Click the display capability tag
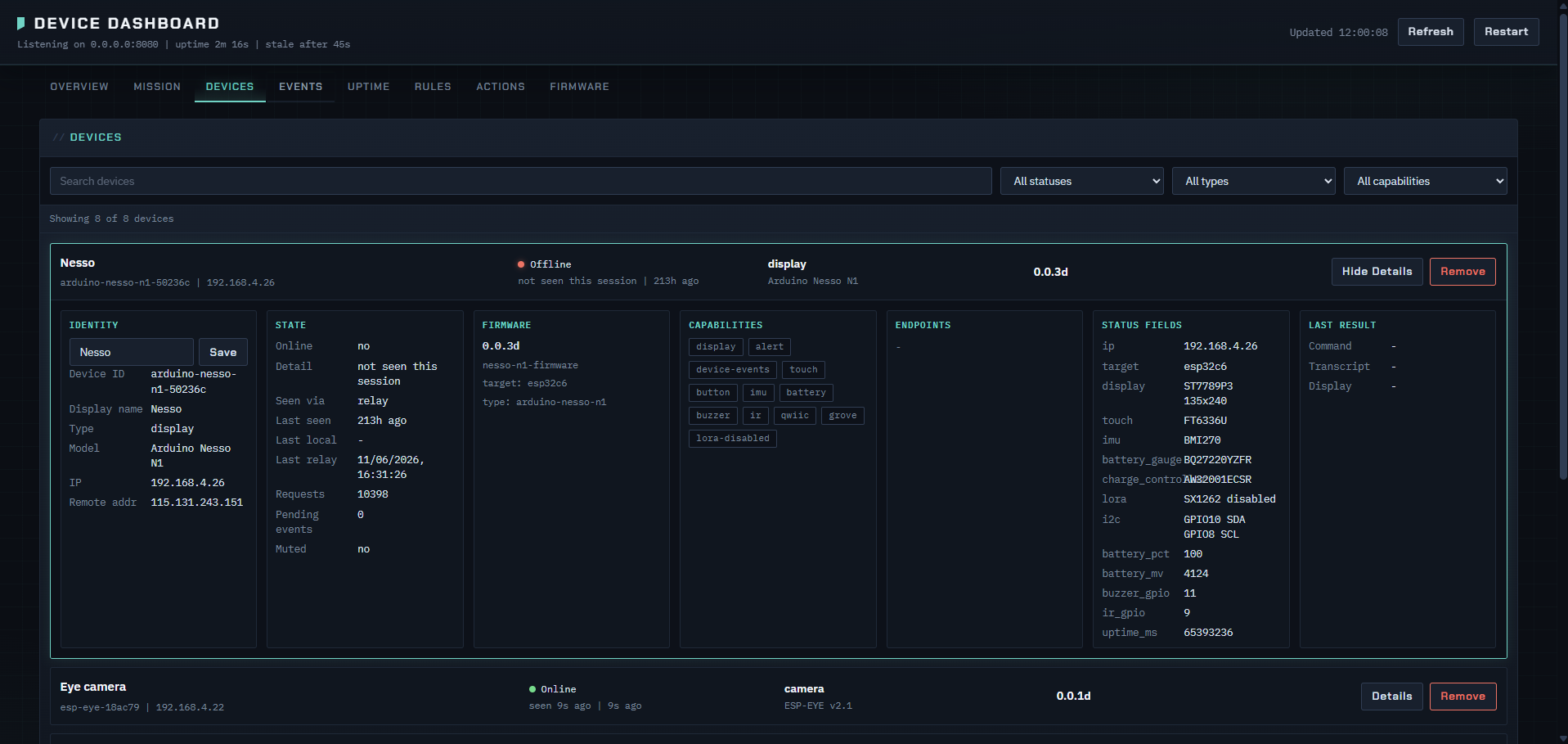Image resolution: width=1568 pixels, height=744 pixels. (x=716, y=347)
